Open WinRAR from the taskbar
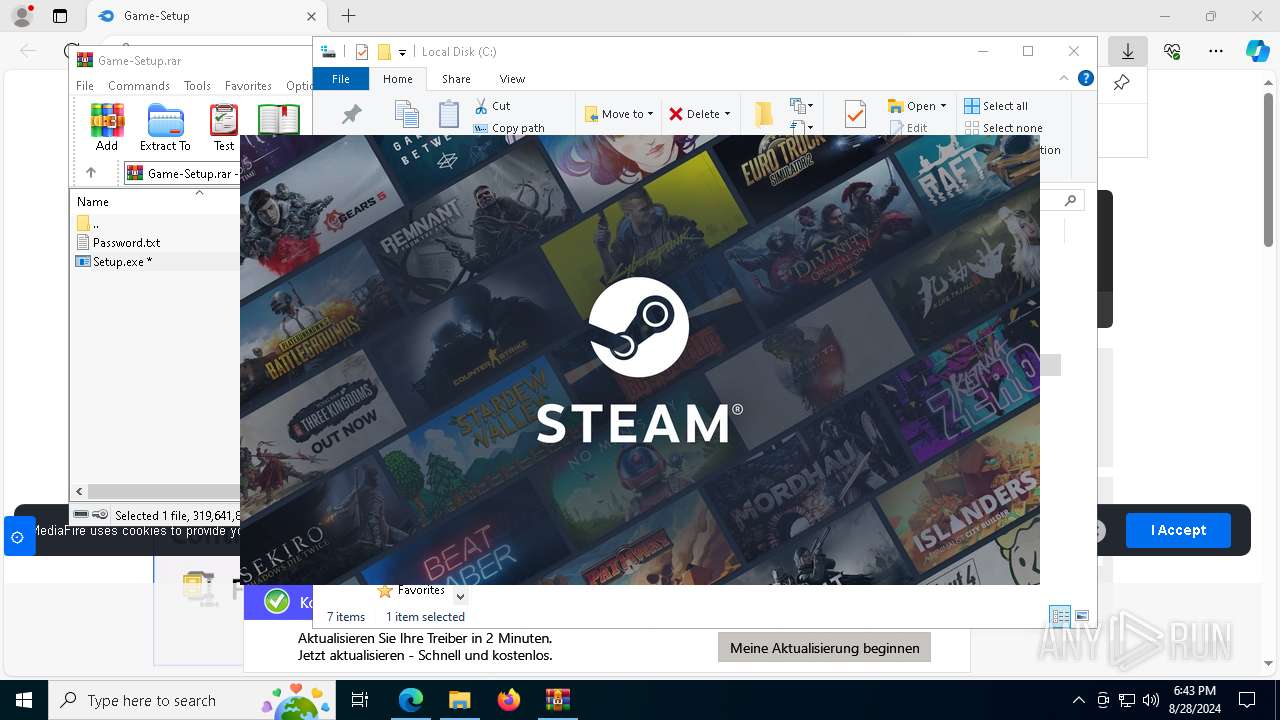Screen dimensions: 1280x720 pyautogui.click(x=557, y=700)
